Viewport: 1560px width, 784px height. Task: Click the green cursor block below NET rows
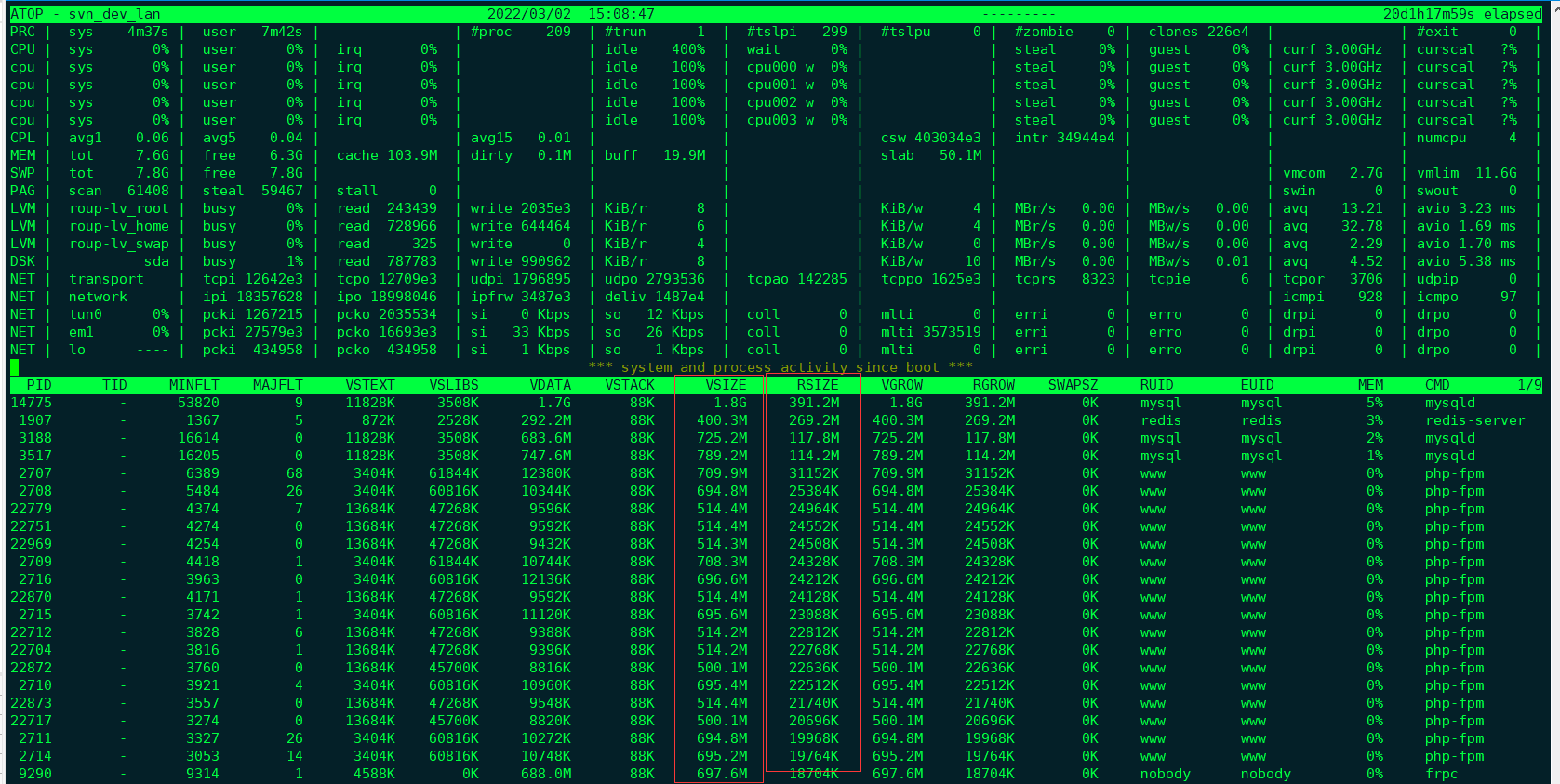(14, 367)
